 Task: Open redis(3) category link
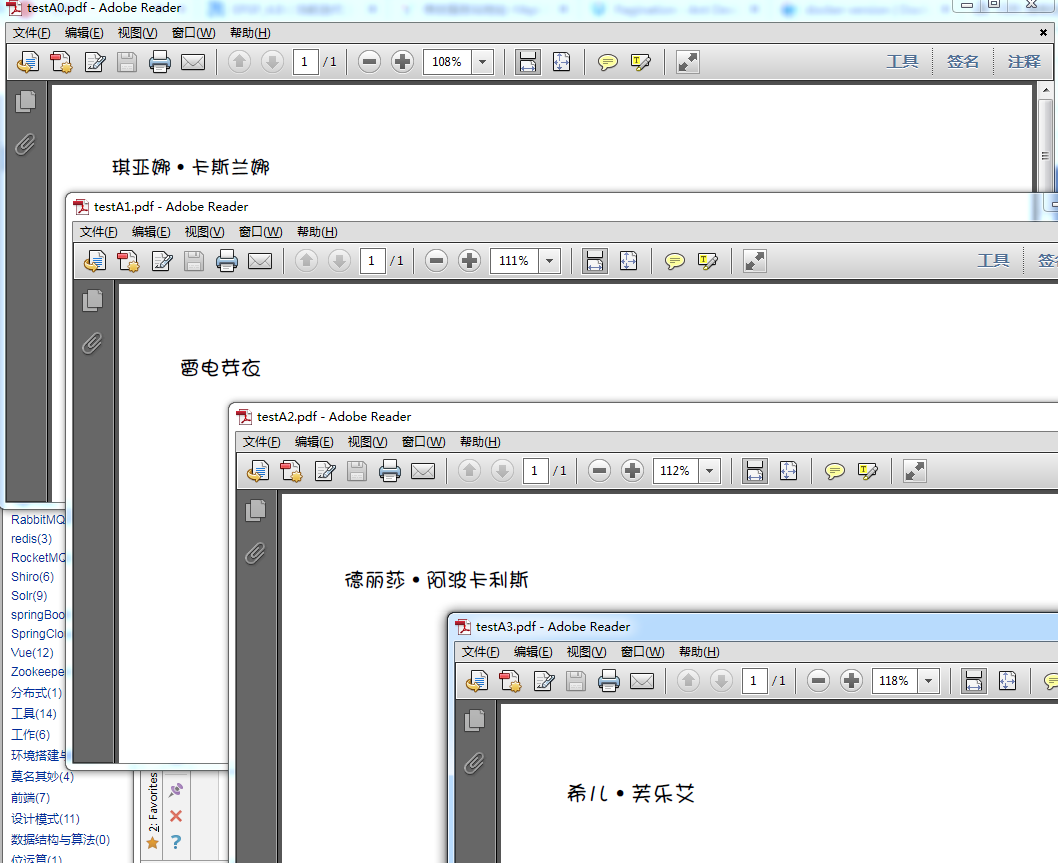click(31, 539)
